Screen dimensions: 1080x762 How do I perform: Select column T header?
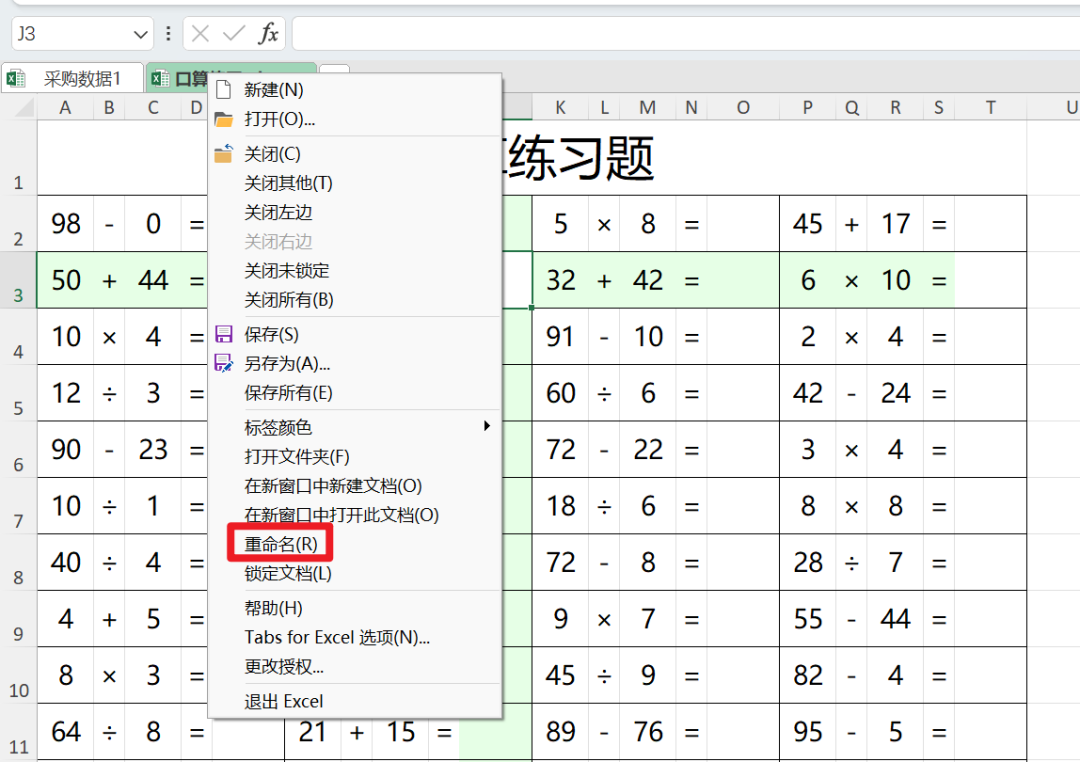coord(990,107)
